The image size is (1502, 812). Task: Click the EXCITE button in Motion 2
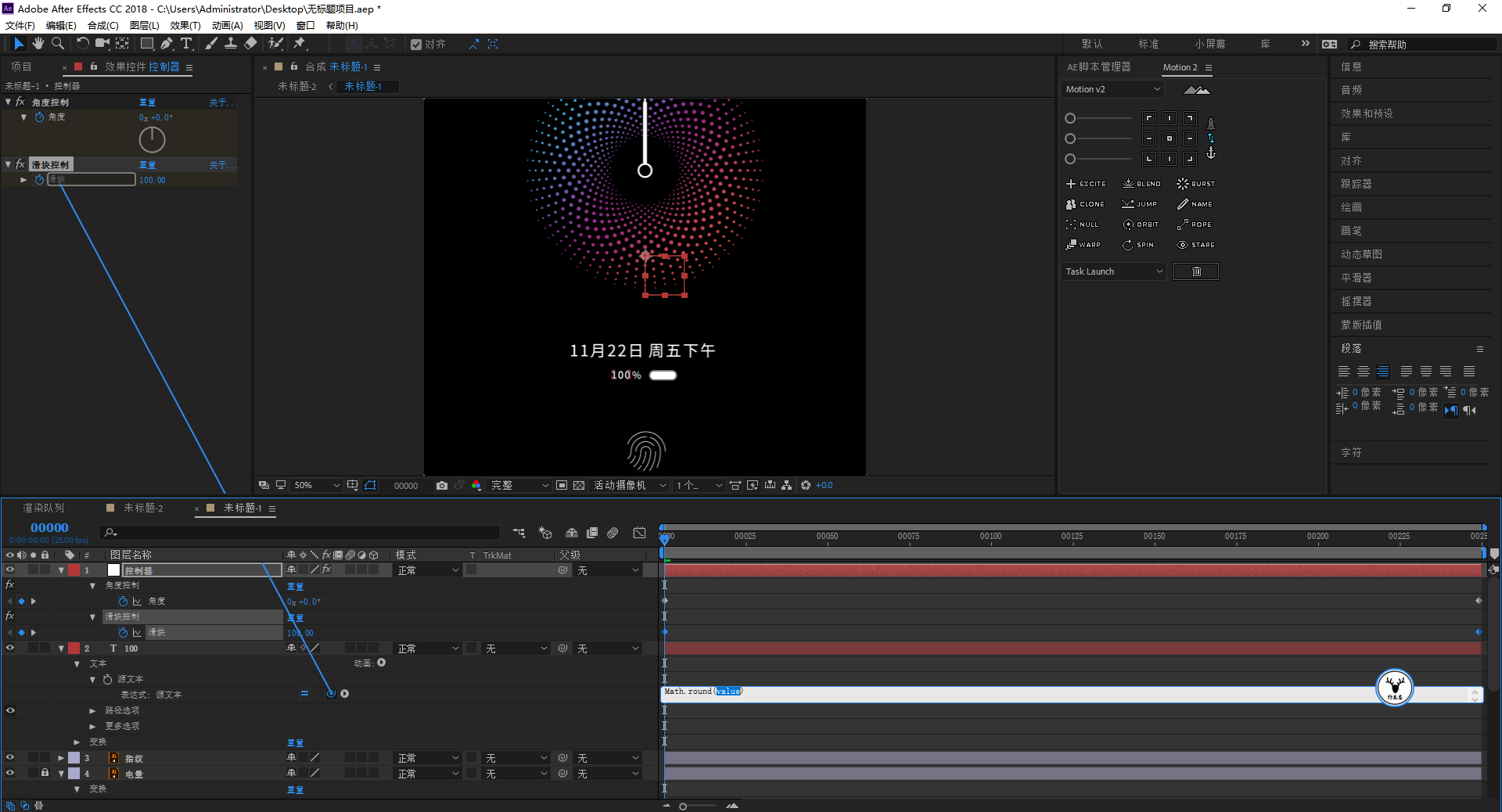(1086, 184)
